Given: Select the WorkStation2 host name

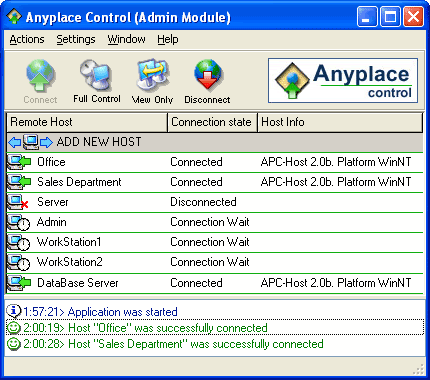Looking at the screenshot, I should [x=70, y=262].
